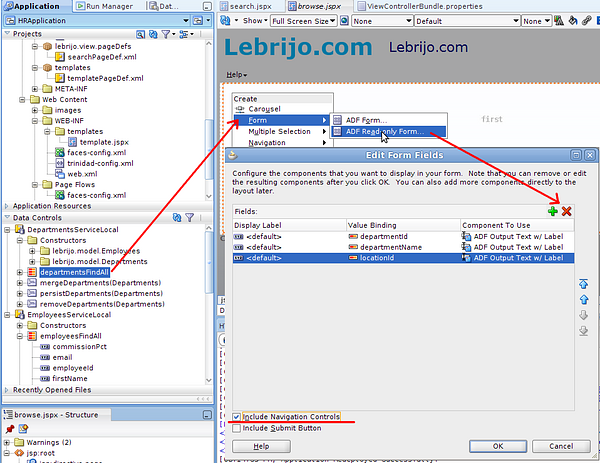Click the red X delete field icon

click(567, 211)
